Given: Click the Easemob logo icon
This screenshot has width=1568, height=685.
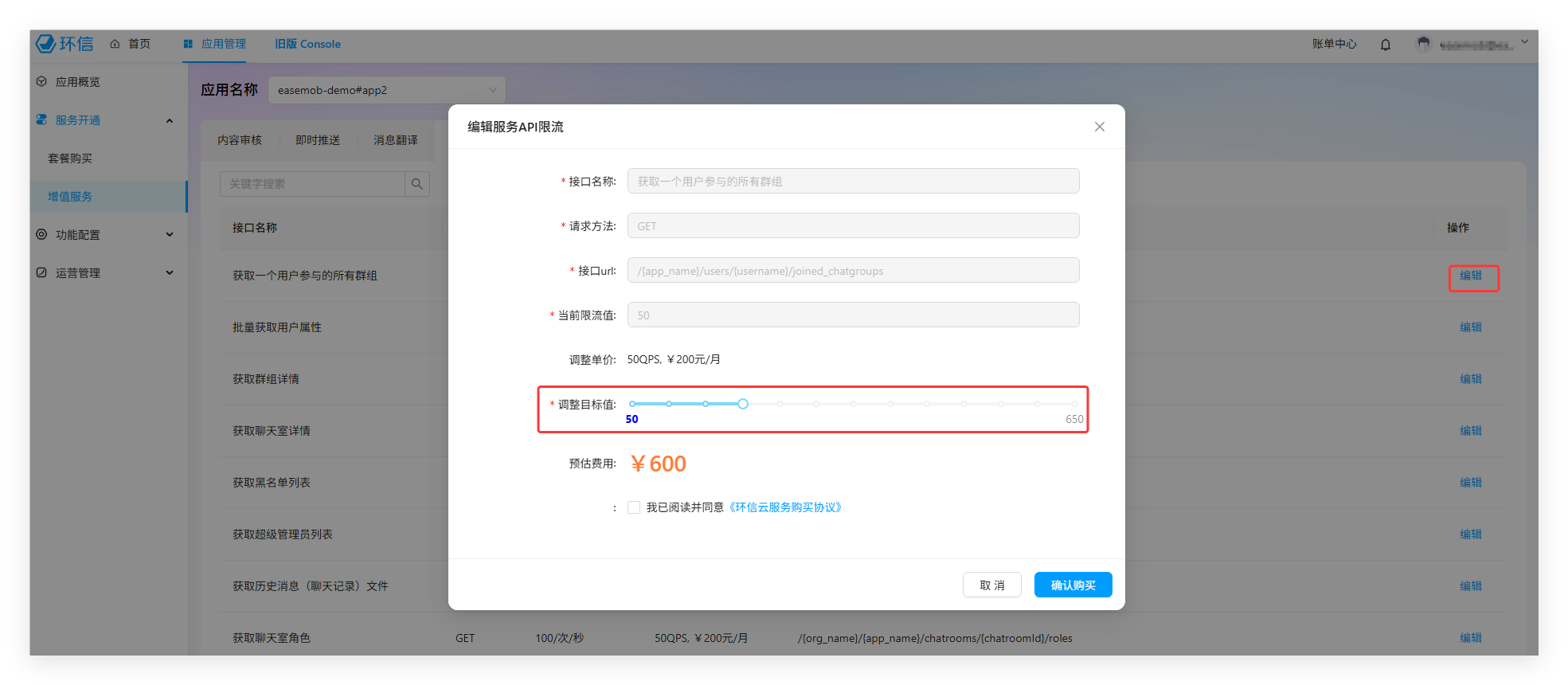Looking at the screenshot, I should tap(46, 44).
